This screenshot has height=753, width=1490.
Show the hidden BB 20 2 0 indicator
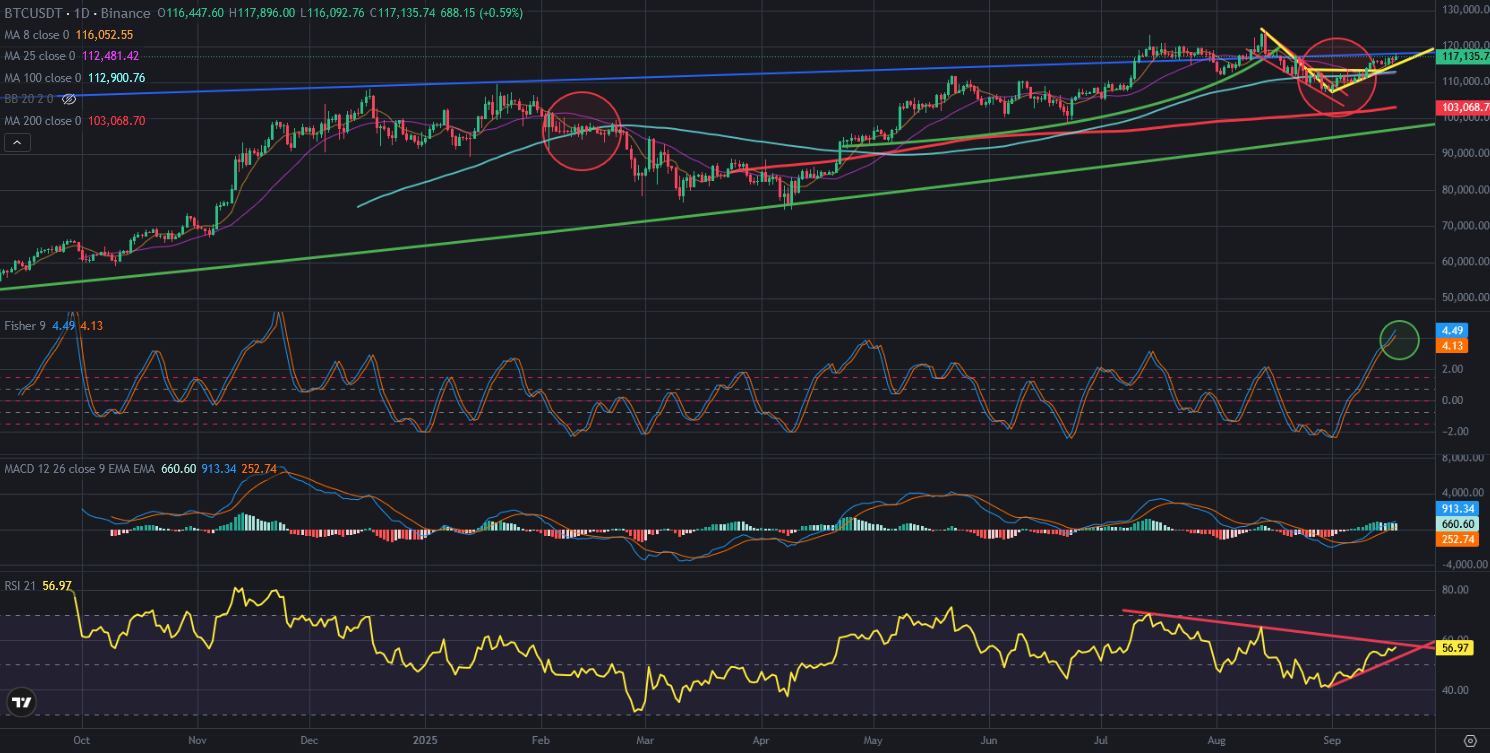coord(69,100)
